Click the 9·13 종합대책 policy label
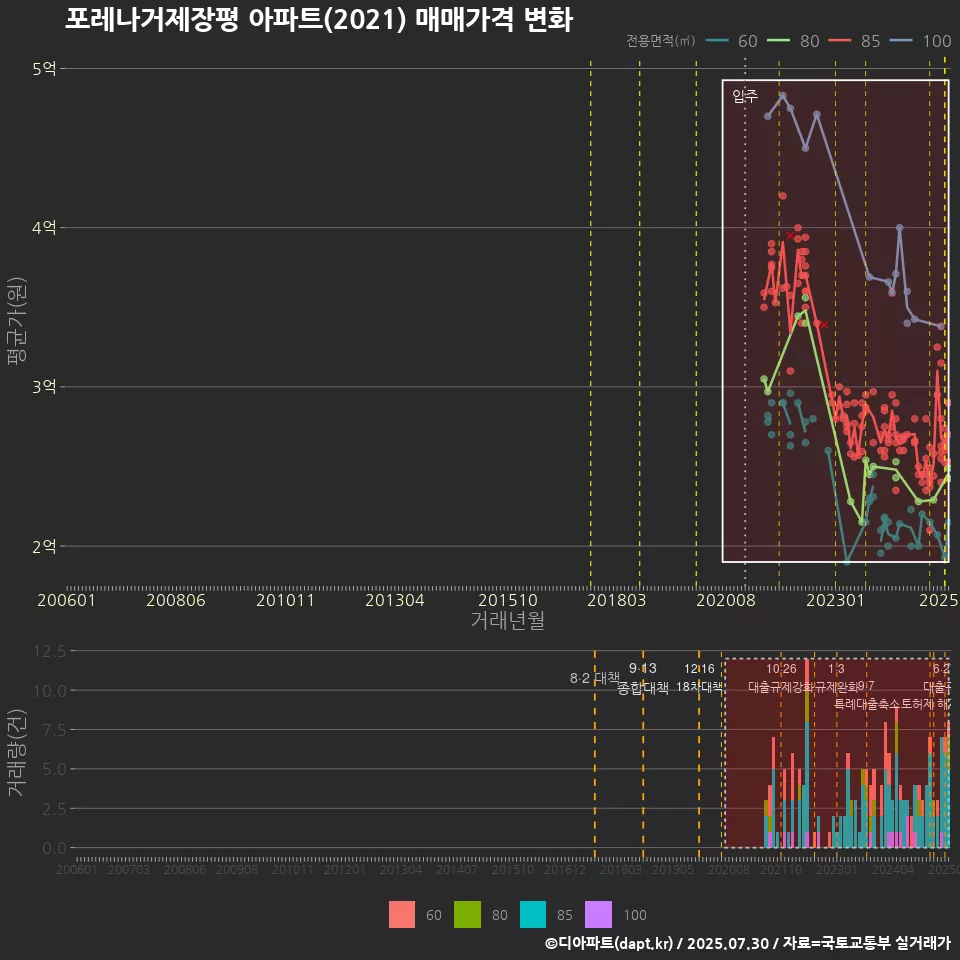 coord(643,678)
